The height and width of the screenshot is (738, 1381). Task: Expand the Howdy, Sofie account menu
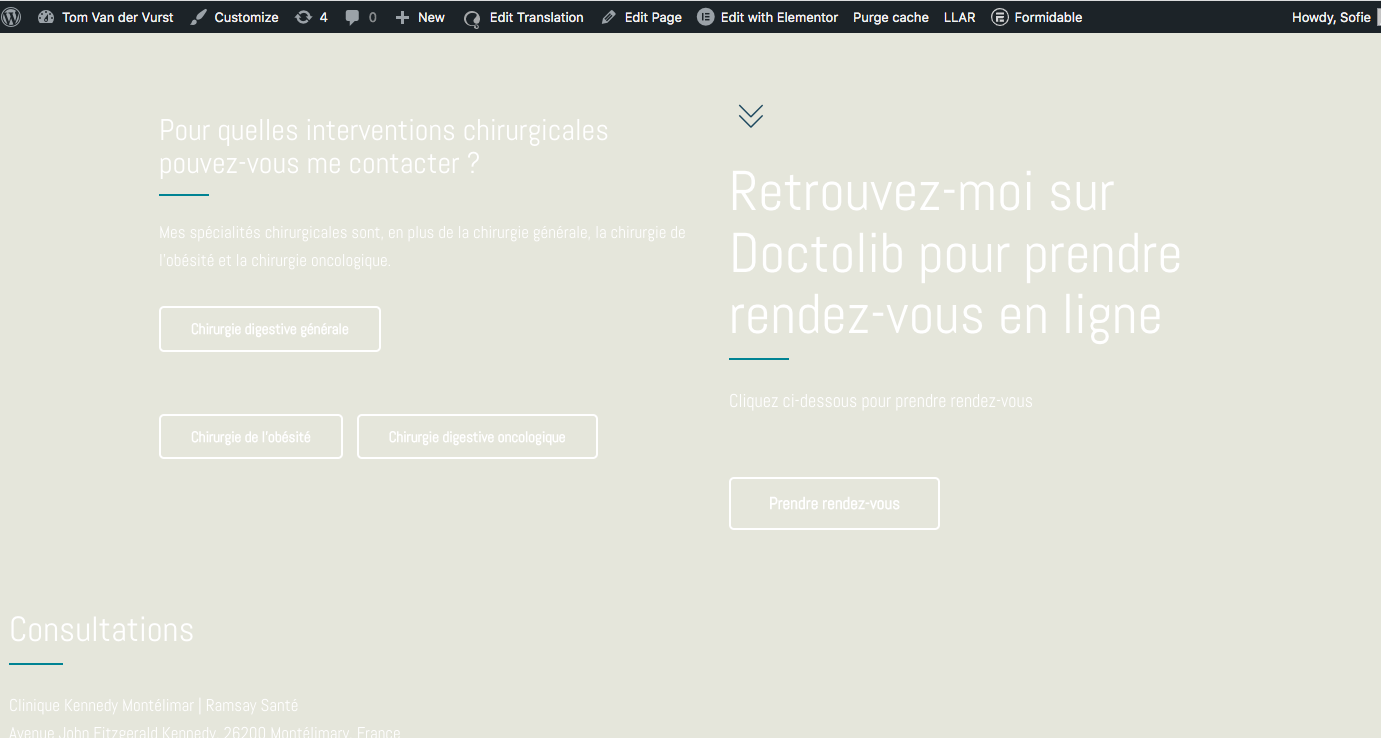(x=1330, y=17)
